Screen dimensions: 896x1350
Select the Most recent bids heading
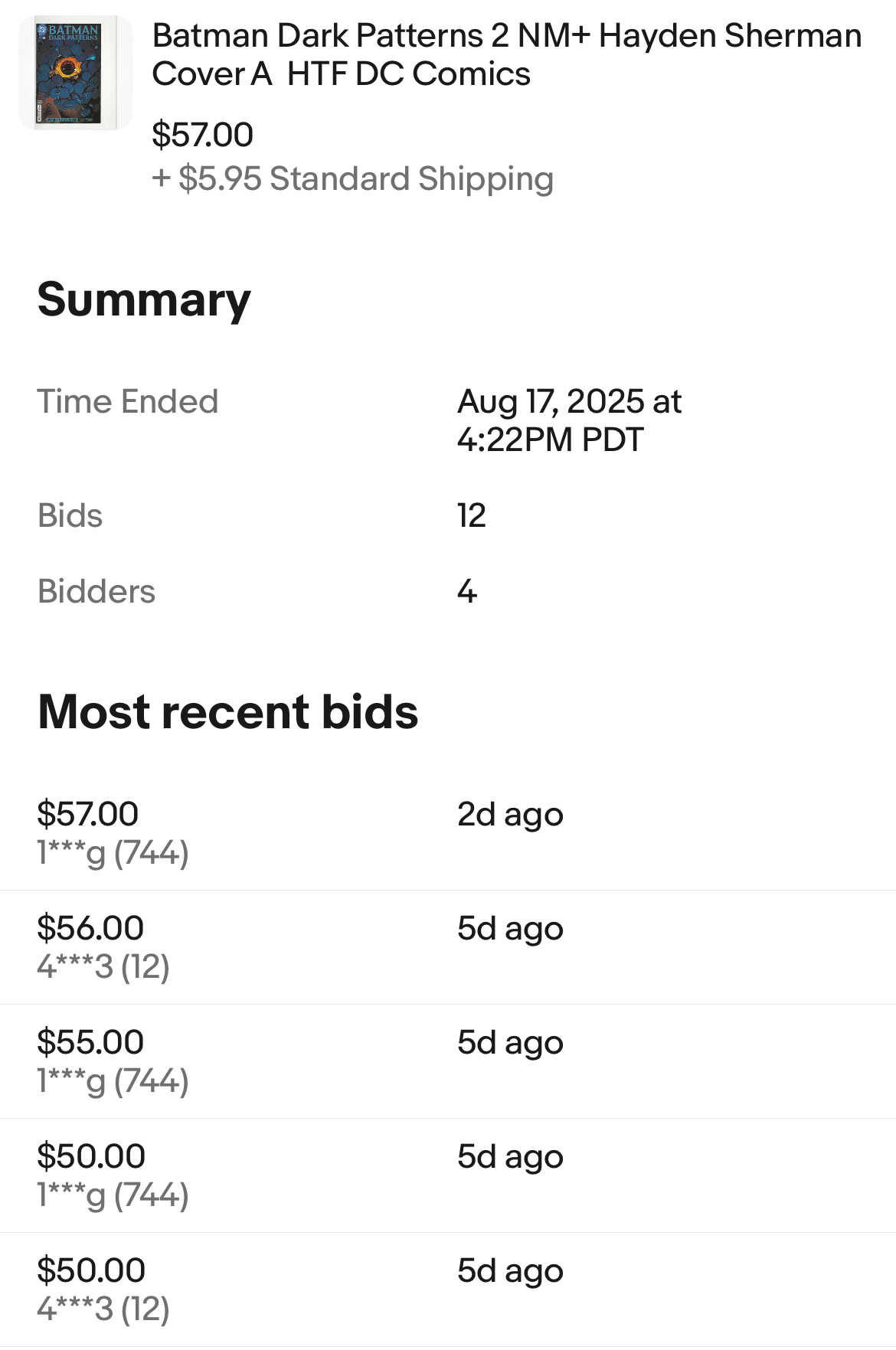[x=228, y=711]
